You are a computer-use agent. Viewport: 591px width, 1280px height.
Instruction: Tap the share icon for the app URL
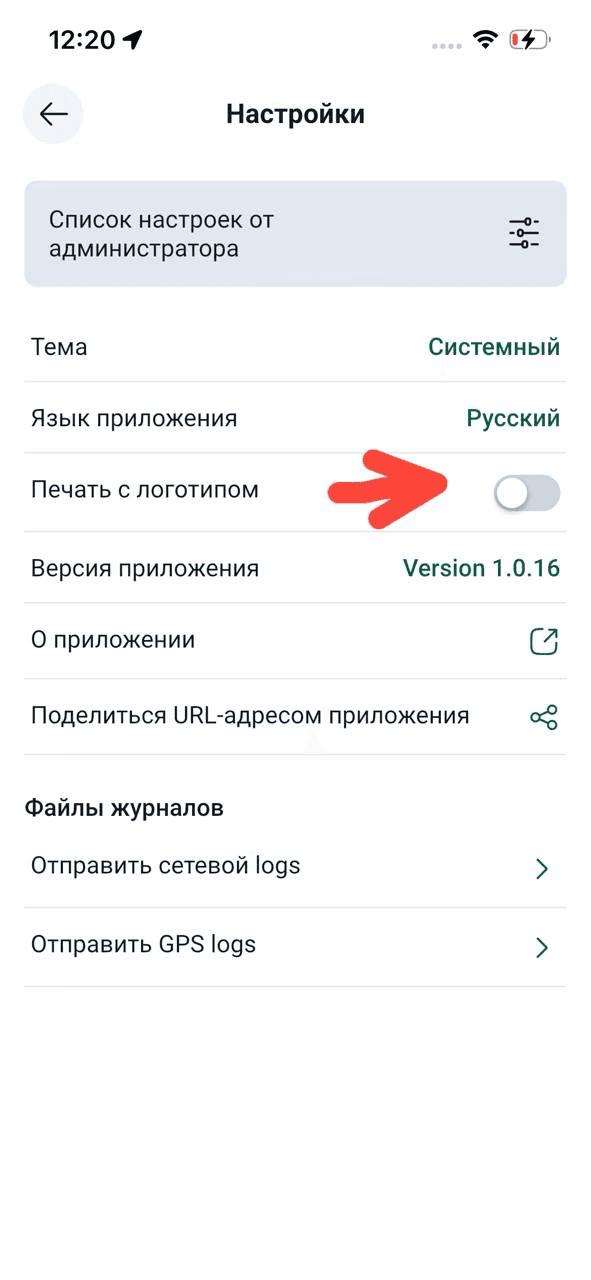[x=543, y=717]
